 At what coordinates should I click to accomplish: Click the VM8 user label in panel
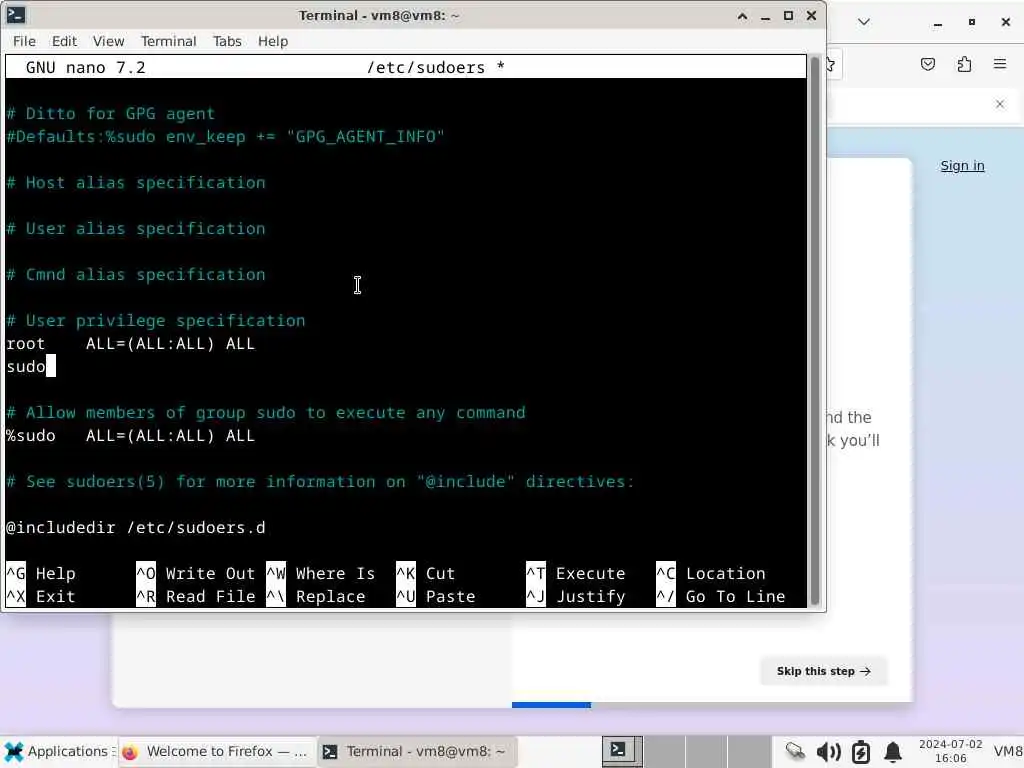point(1008,752)
